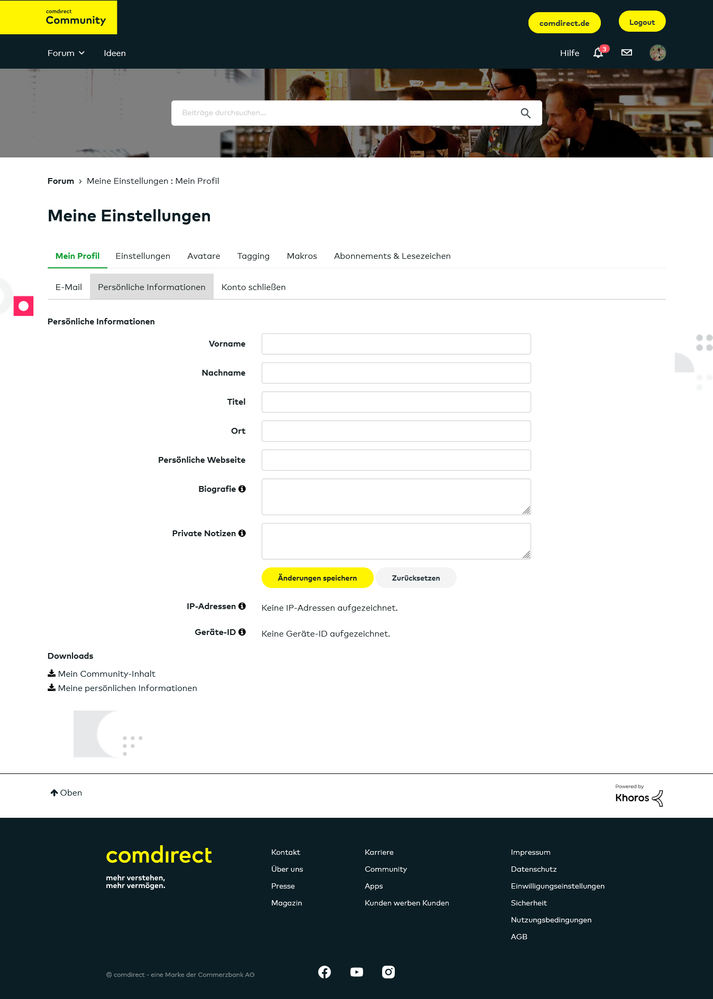Viewport: 713px width, 999px height.
Task: Open the Konto schließen sub-tab
Action: click(x=254, y=287)
